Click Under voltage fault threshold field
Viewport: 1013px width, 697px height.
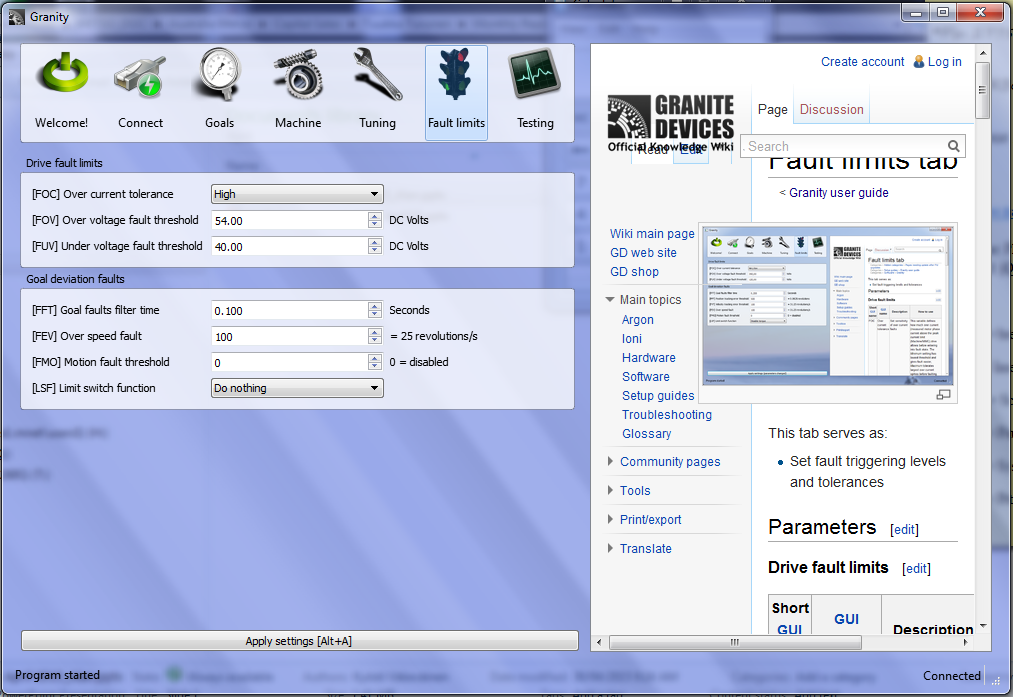click(x=290, y=246)
